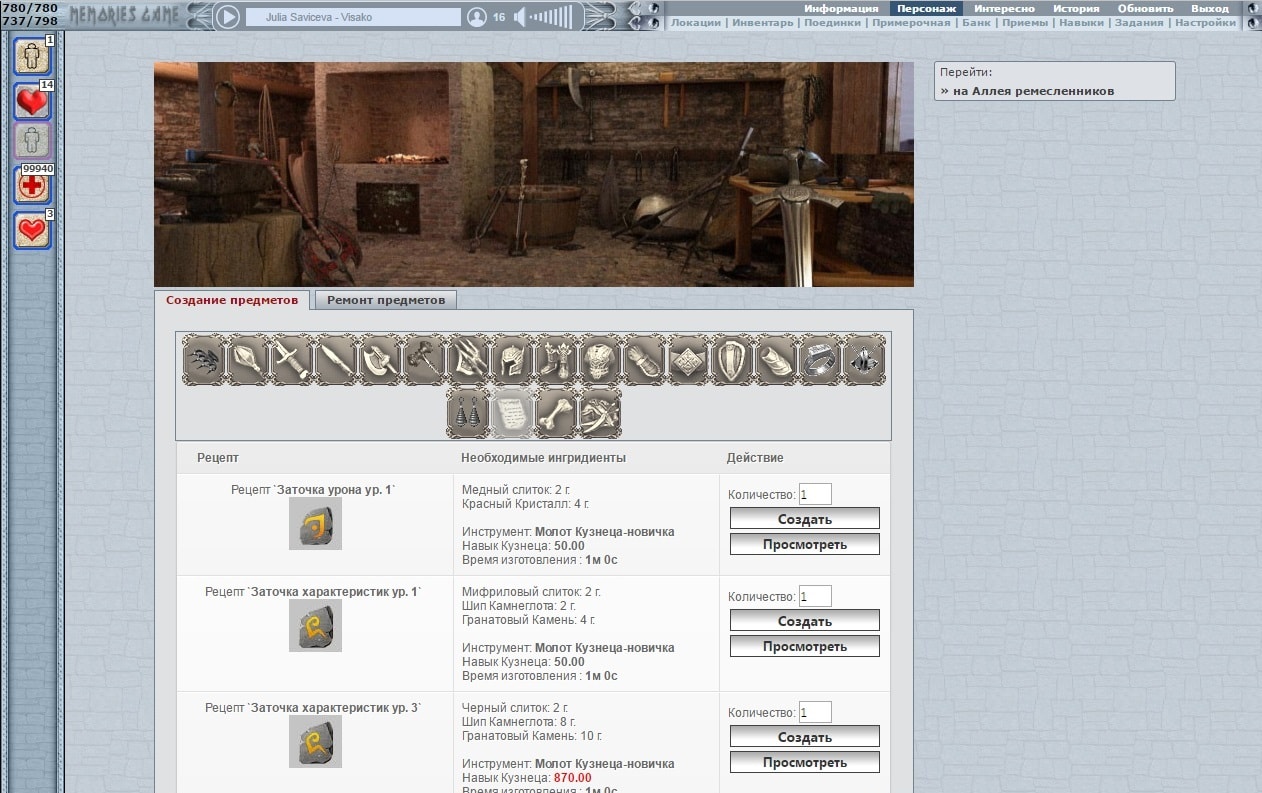Screen dimensions: 1262x793
Task: Open the ring jewelry category
Action: (x=820, y=360)
